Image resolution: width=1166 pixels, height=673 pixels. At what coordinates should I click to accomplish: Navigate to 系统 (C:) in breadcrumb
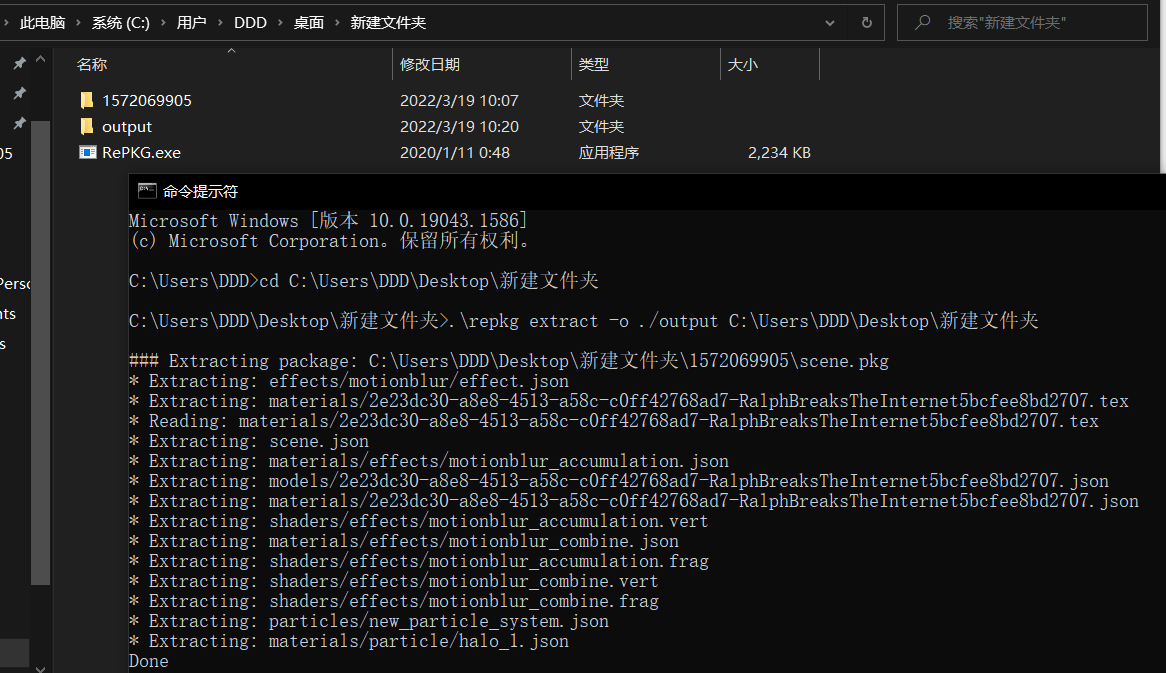[x=120, y=23]
